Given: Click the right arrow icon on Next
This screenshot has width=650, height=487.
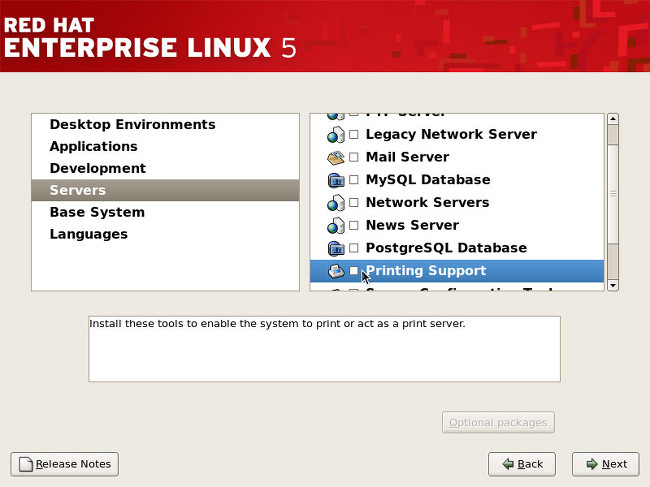Looking at the screenshot, I should 592,464.
